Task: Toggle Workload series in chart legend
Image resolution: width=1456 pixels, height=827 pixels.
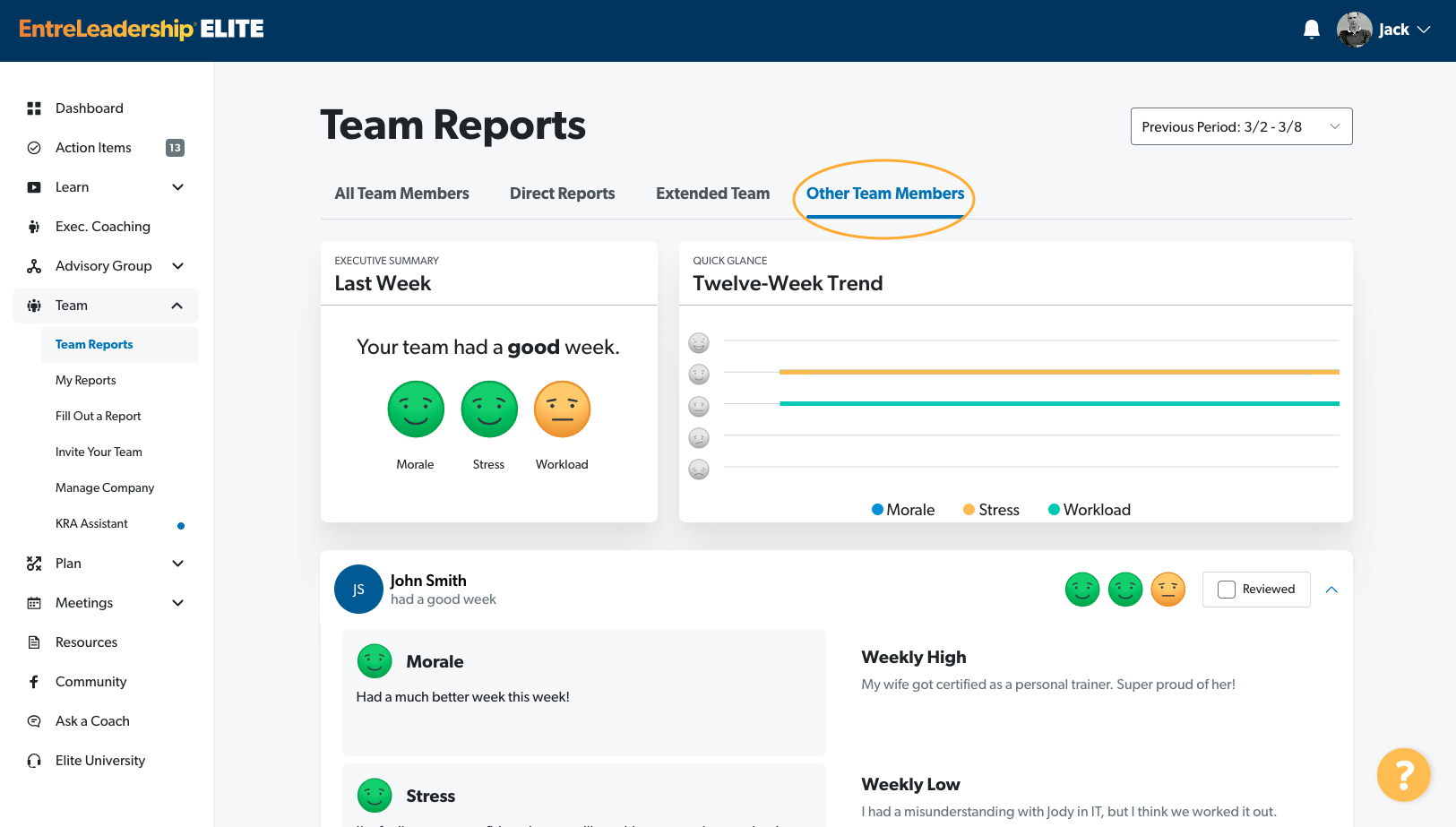Action: coord(1090,510)
